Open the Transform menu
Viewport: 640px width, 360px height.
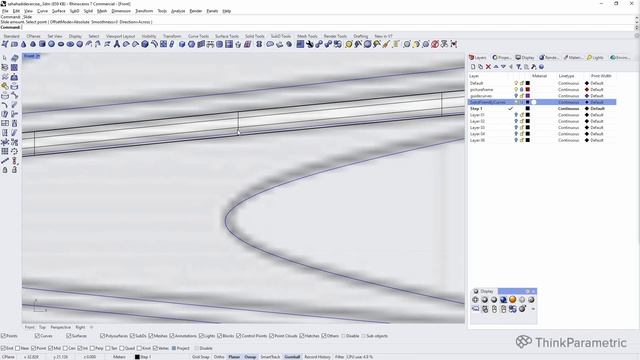coord(144,11)
